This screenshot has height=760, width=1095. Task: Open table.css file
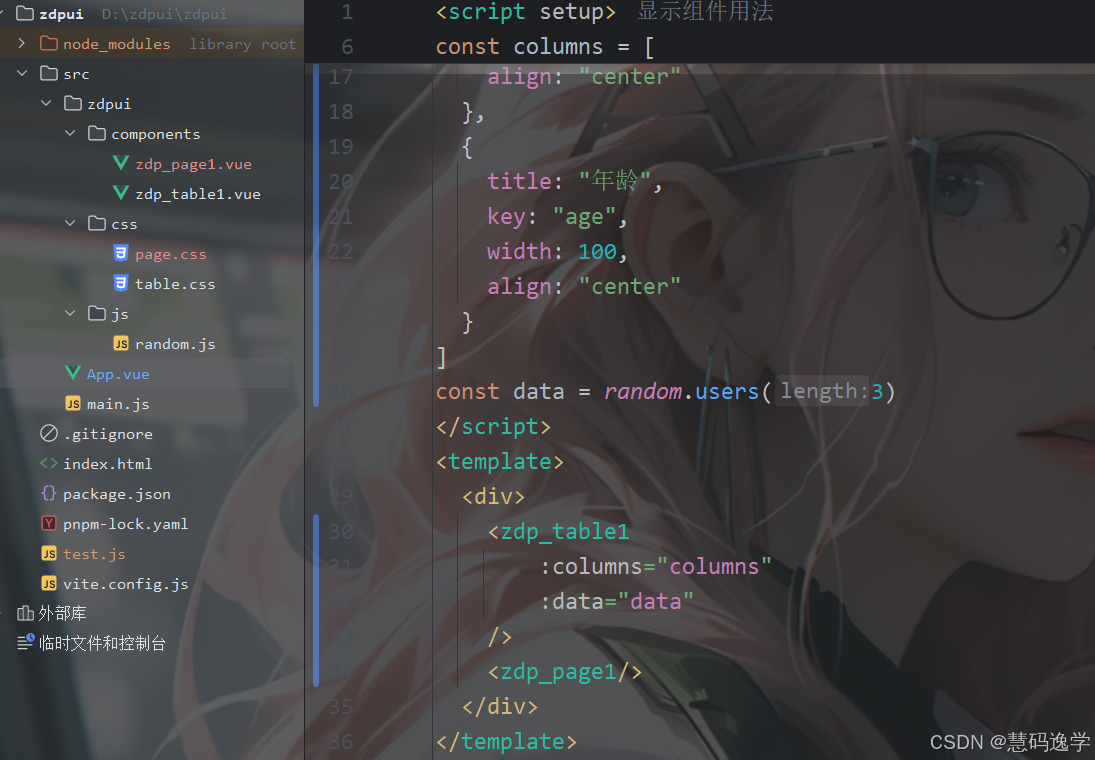[175, 284]
